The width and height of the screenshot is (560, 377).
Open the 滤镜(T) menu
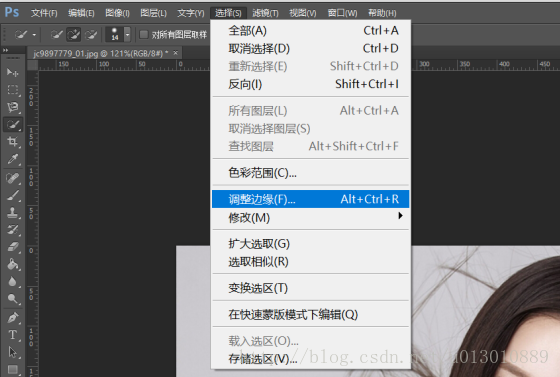click(265, 13)
